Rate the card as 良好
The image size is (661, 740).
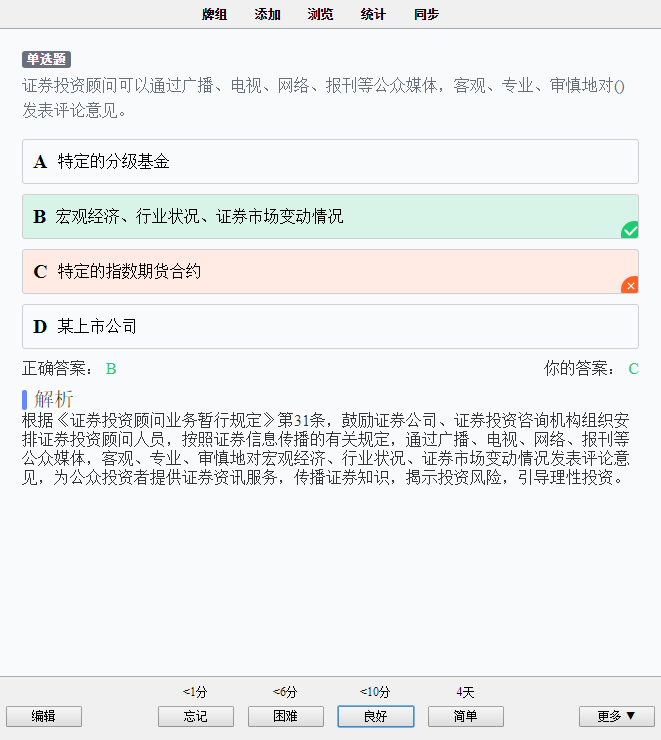pos(376,716)
